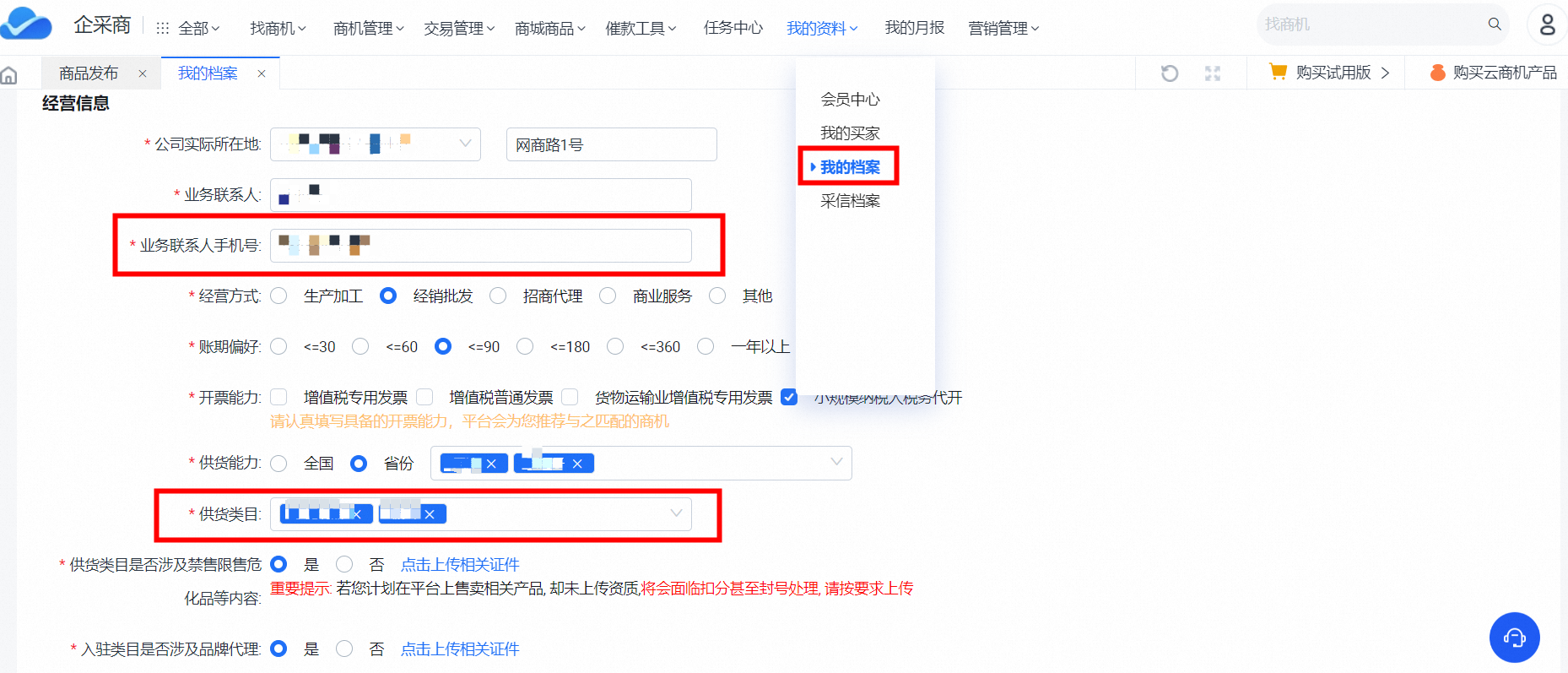Screen dimensions: 1568x673
Task: Click 我的资料 menu
Action: click(822, 29)
